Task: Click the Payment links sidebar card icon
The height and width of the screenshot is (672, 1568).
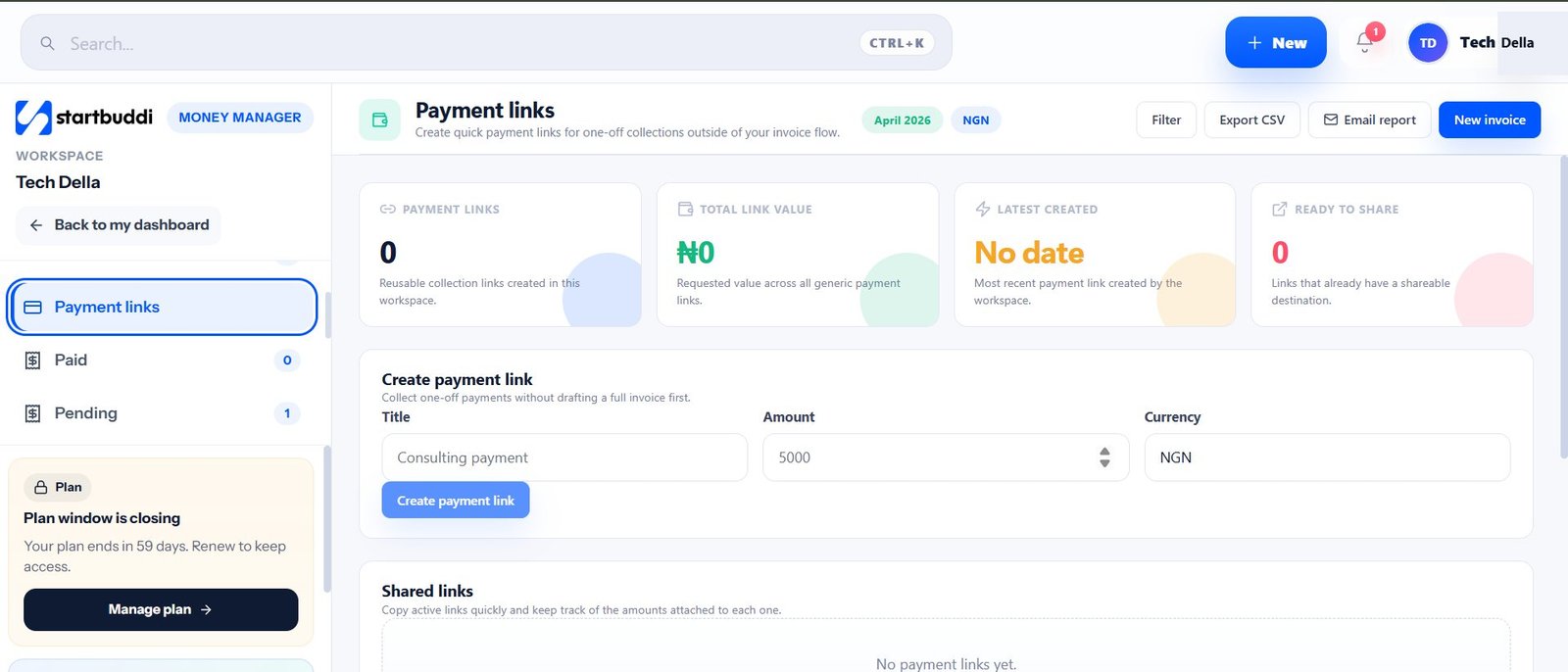Action: pyautogui.click(x=32, y=307)
